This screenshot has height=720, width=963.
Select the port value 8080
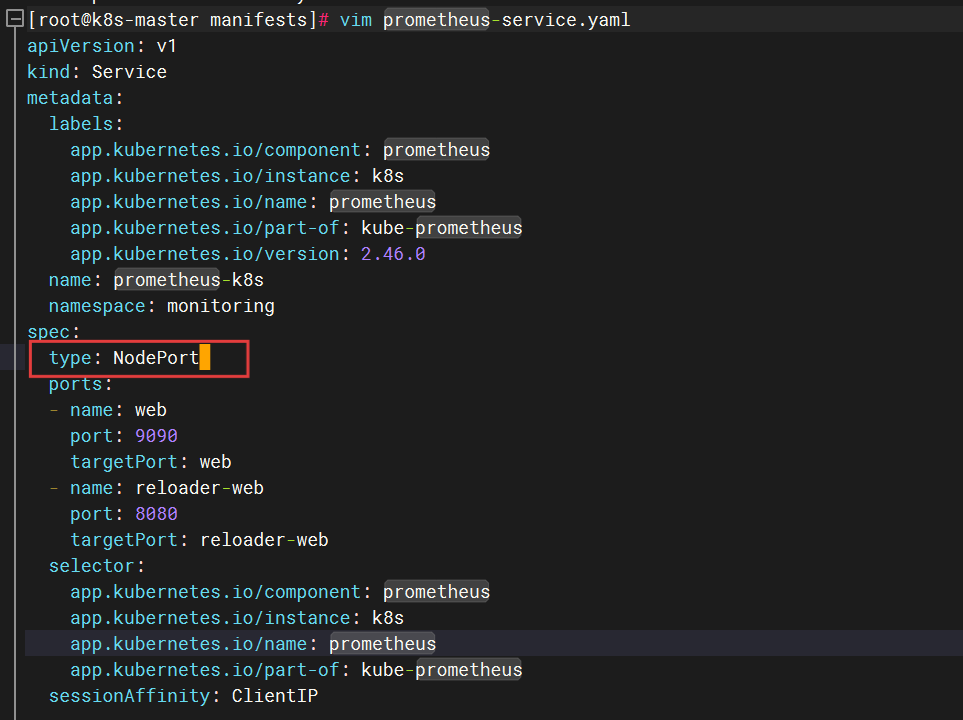point(156,514)
